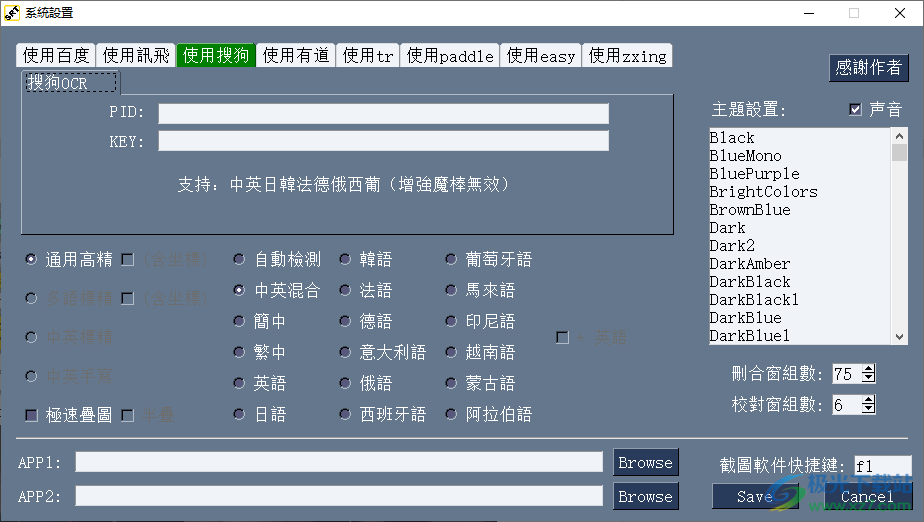Choose the BlueMono theme
924x522 pixels.
tap(800, 156)
